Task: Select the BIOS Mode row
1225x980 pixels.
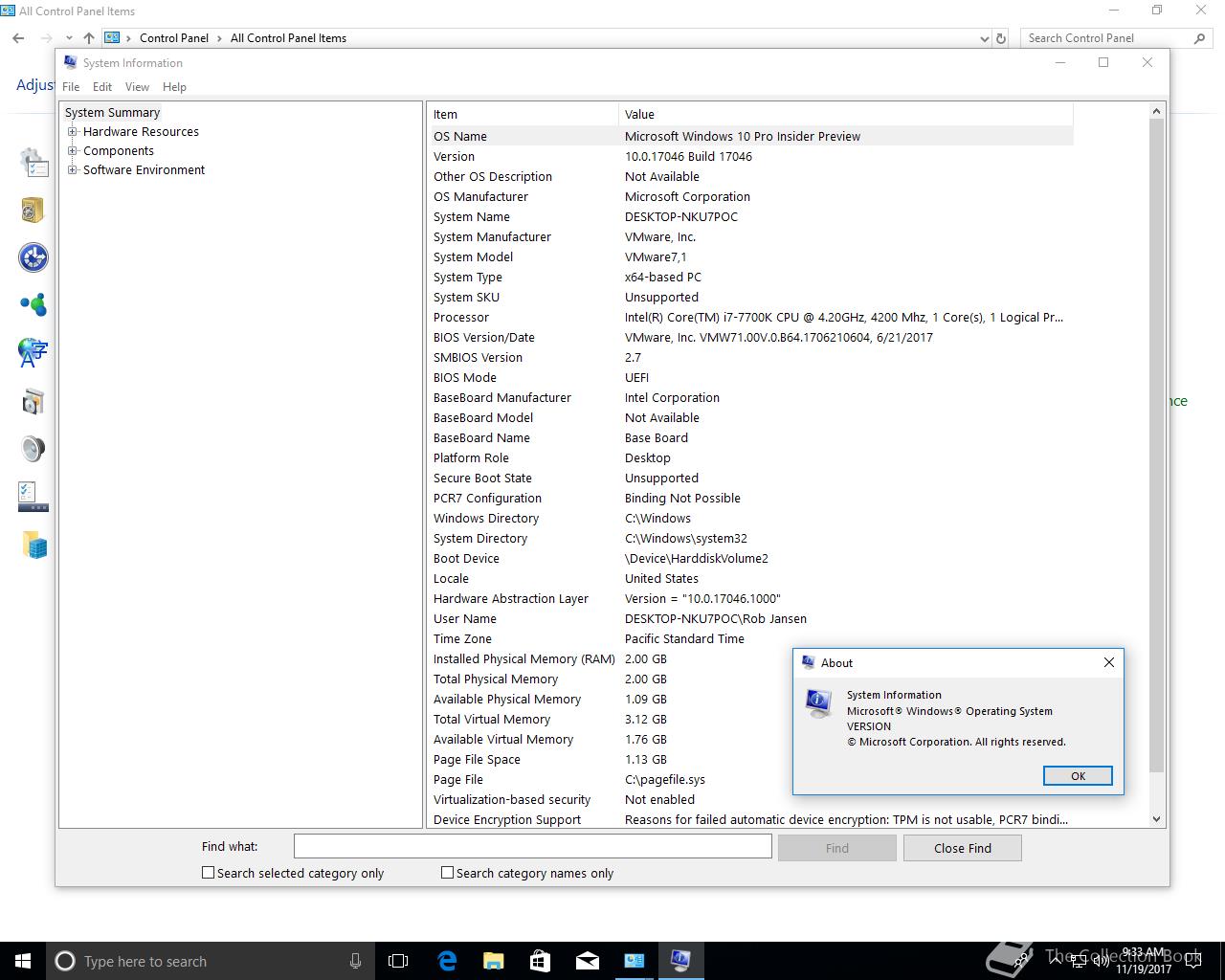Action: 751,377
